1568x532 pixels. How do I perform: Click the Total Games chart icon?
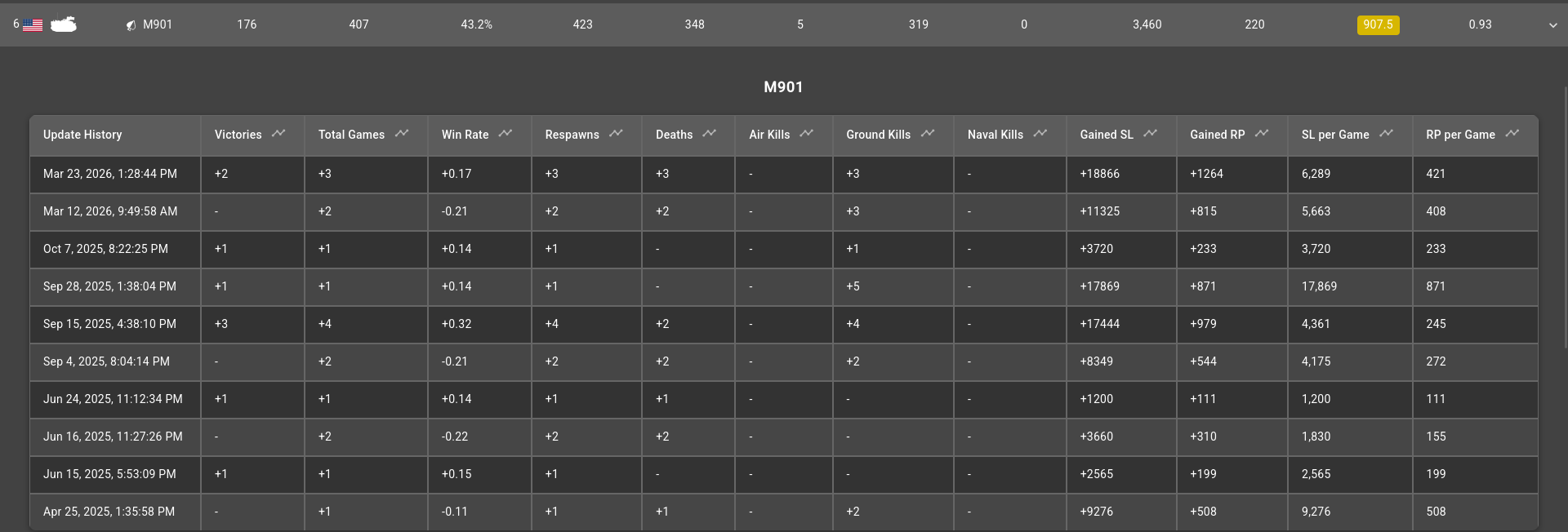coord(402,133)
